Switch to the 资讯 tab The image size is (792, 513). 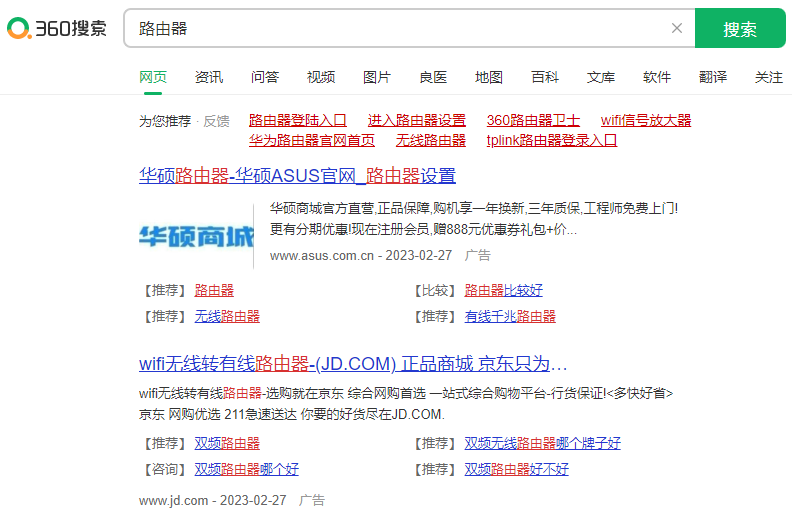pyautogui.click(x=209, y=77)
